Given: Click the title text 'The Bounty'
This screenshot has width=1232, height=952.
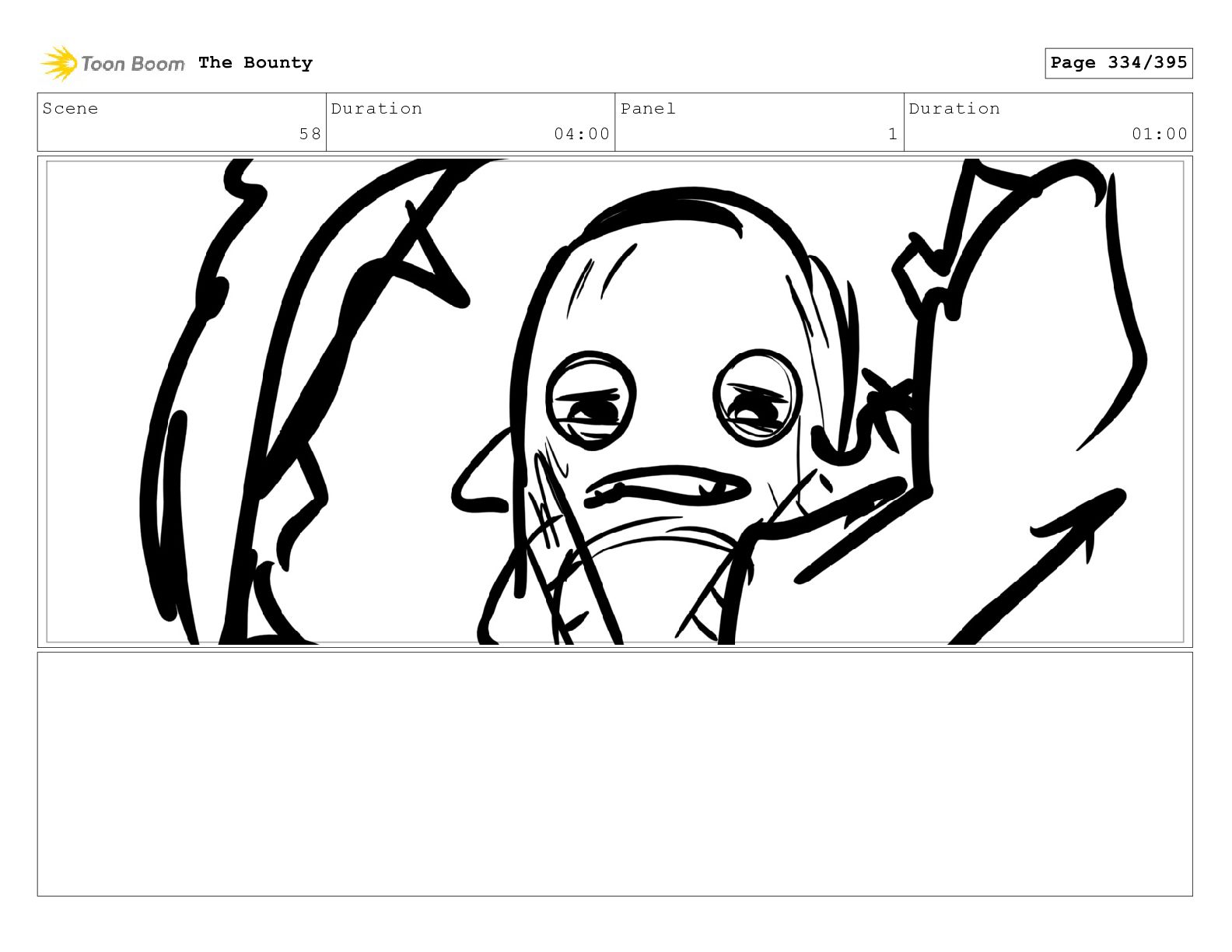Looking at the screenshot, I should click(x=255, y=63).
